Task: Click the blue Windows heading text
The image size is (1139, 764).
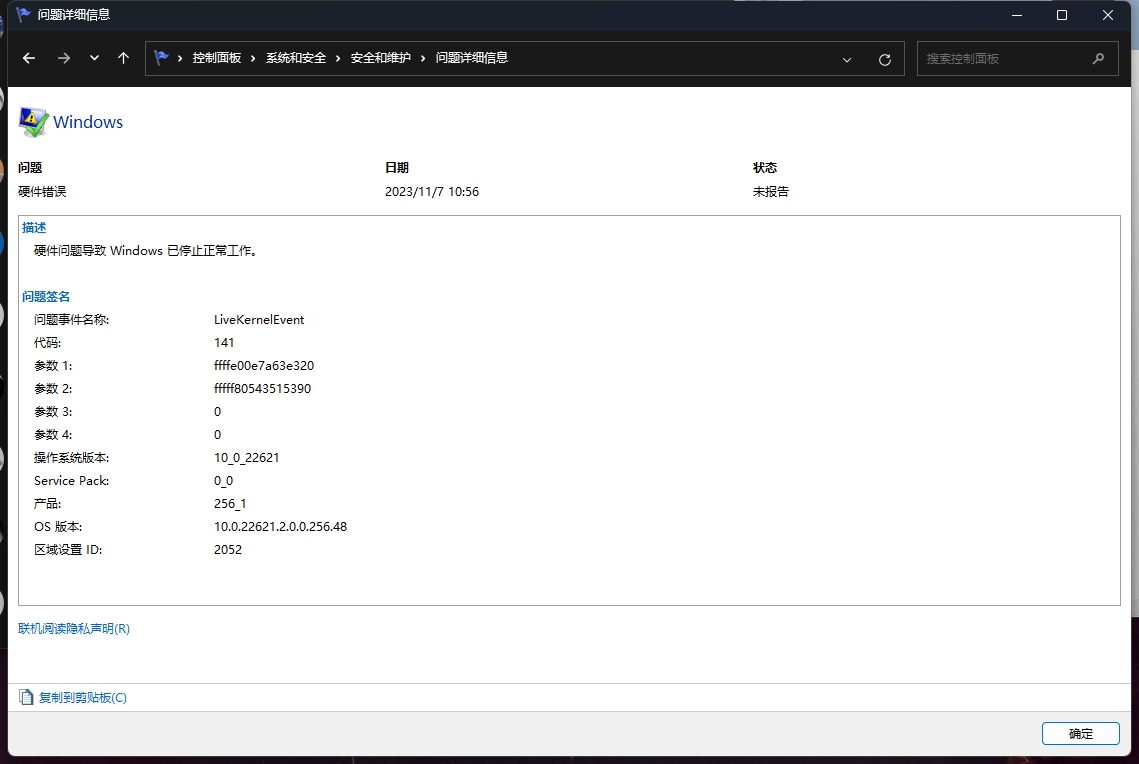Action: [x=88, y=122]
